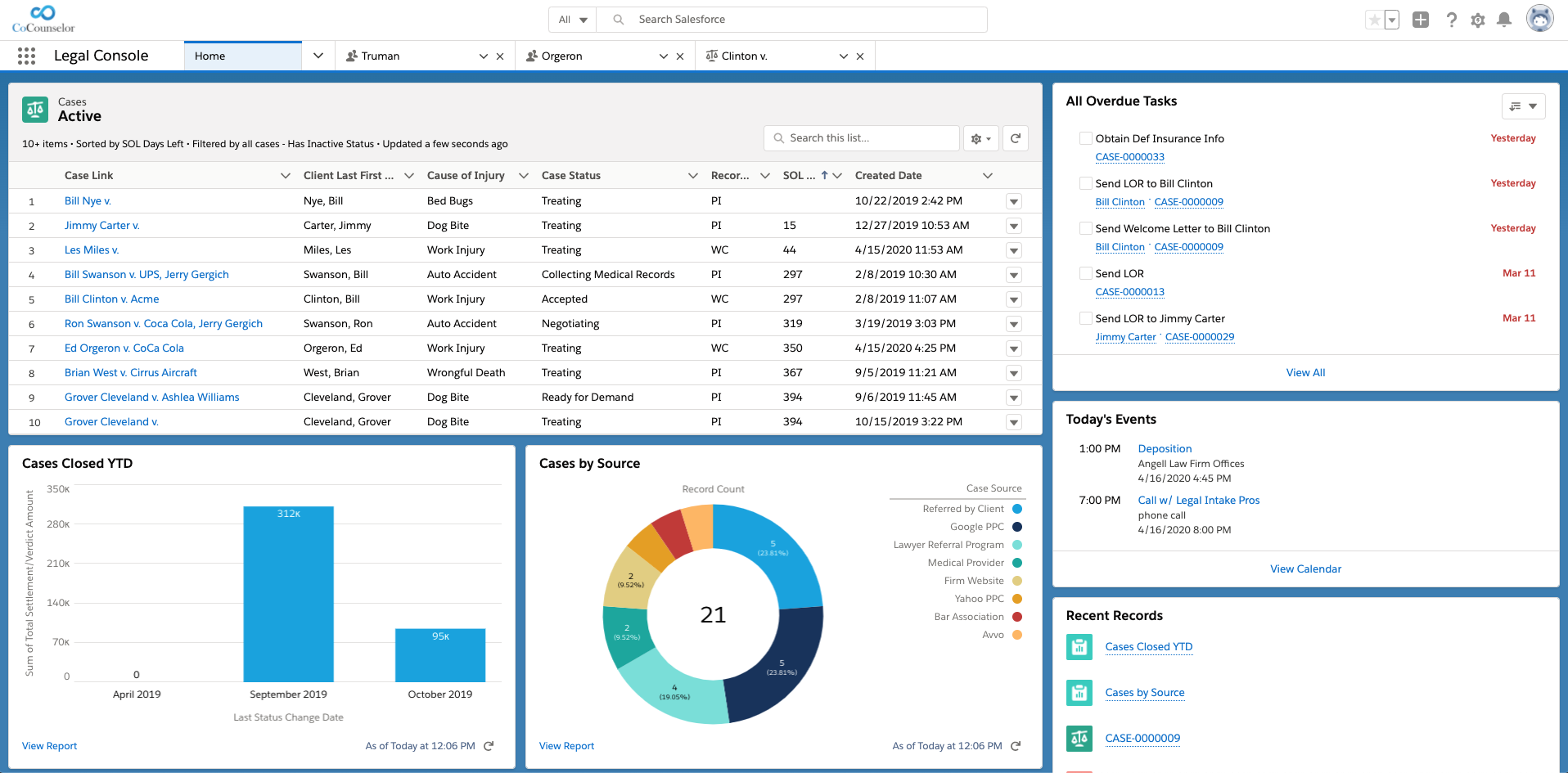Click the favorites star icon
The width and height of the screenshot is (1568, 773).
pyautogui.click(x=1374, y=20)
